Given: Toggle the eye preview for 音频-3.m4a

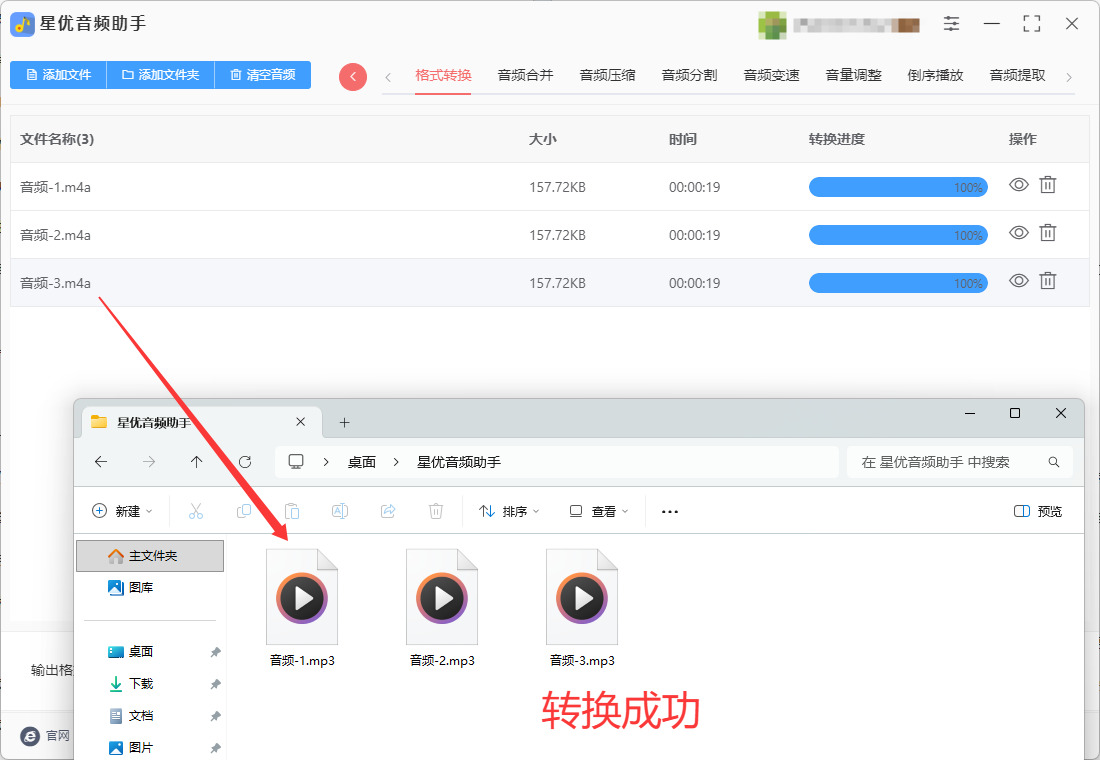Looking at the screenshot, I should (x=1019, y=281).
